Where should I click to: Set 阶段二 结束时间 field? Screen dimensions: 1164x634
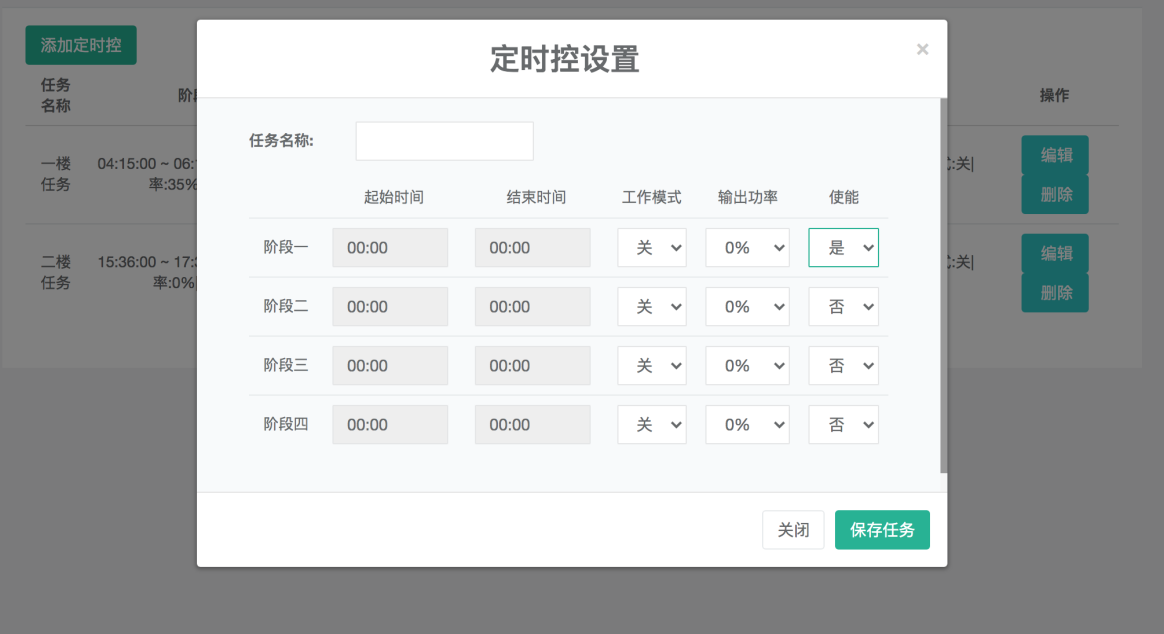click(x=533, y=307)
